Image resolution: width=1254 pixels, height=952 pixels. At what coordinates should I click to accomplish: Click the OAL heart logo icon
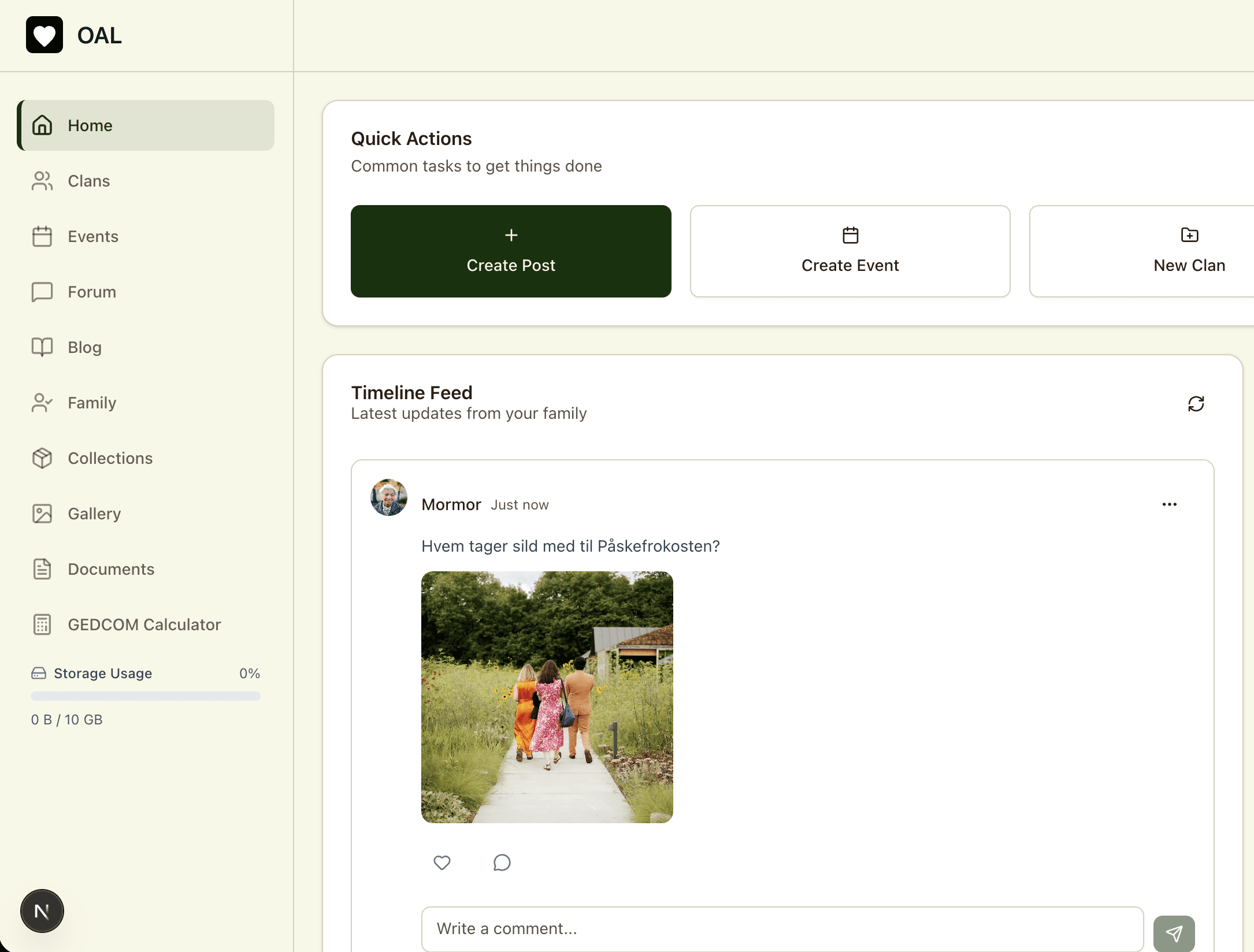44,35
